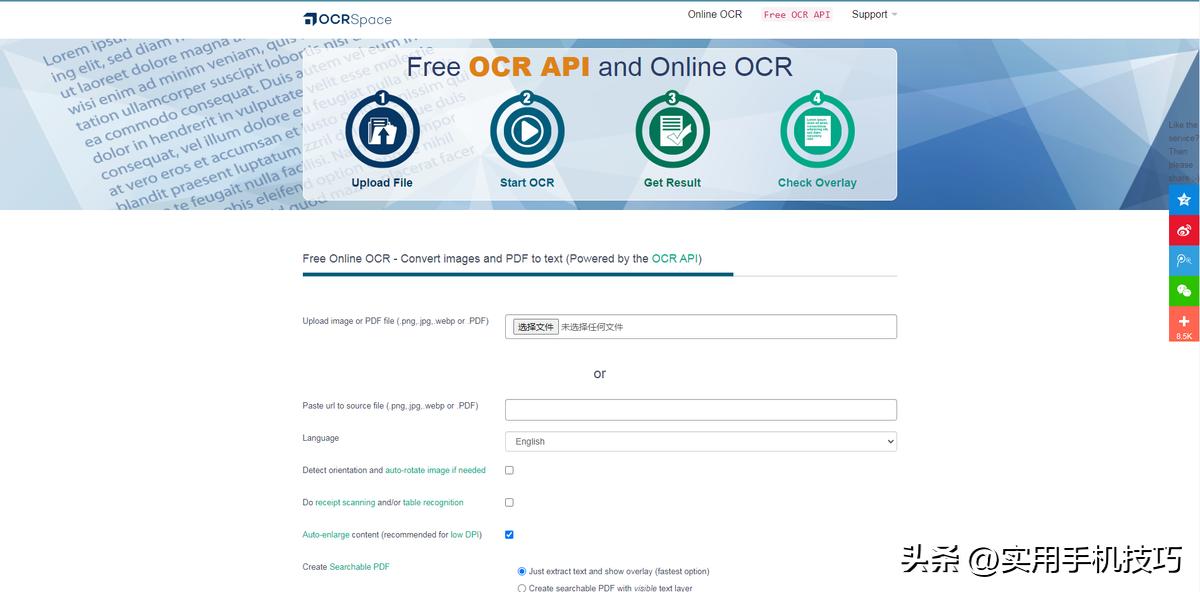Click the Get Result label
The image size is (1200, 592).
(x=672, y=183)
